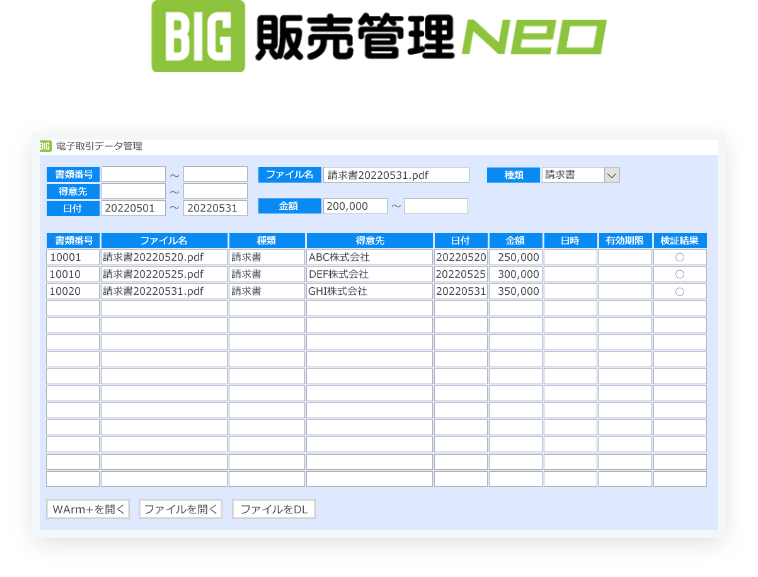The image size is (758, 577).
Task: Click the 有効期限 column header
Action: click(x=625, y=241)
